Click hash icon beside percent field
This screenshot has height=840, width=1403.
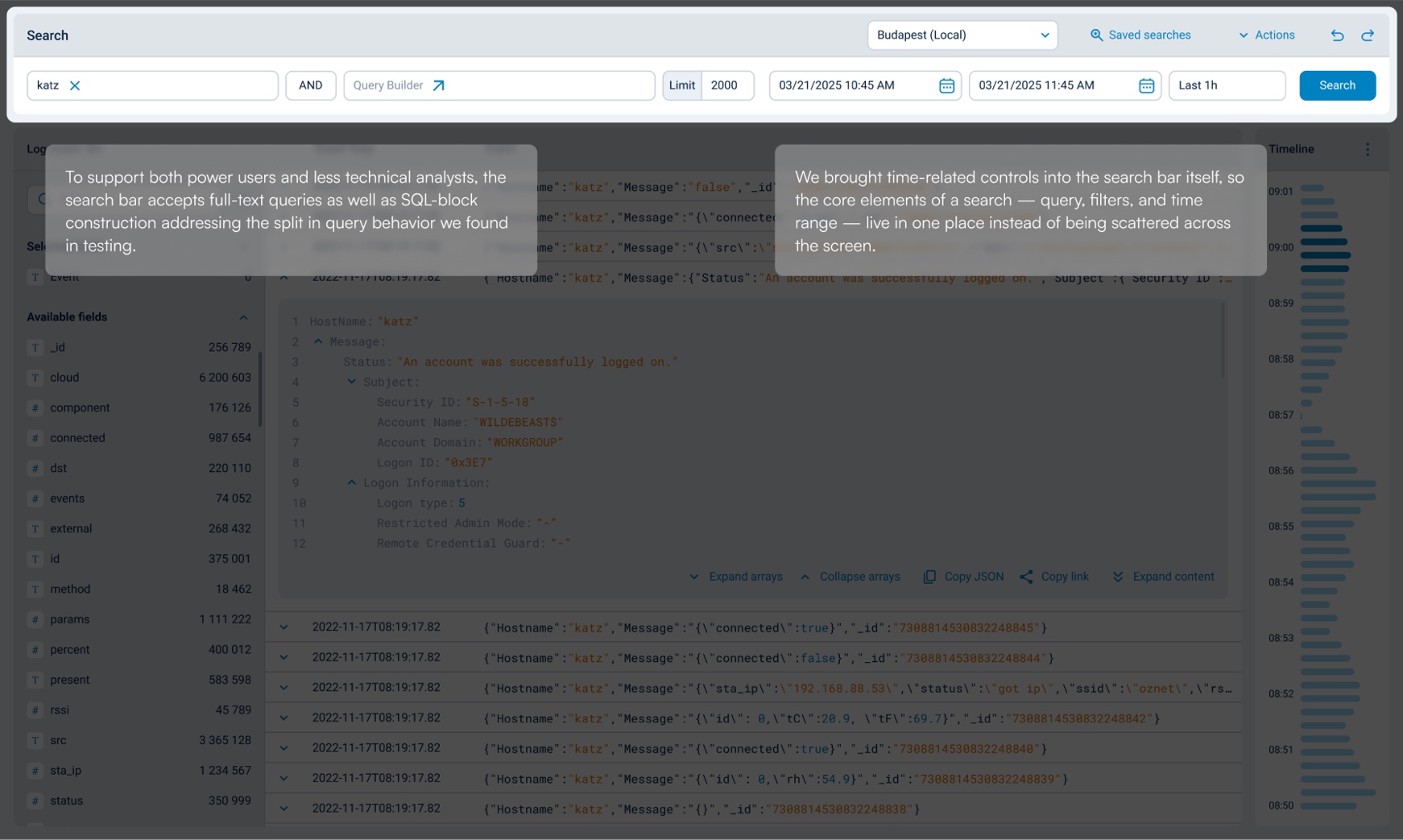click(35, 650)
